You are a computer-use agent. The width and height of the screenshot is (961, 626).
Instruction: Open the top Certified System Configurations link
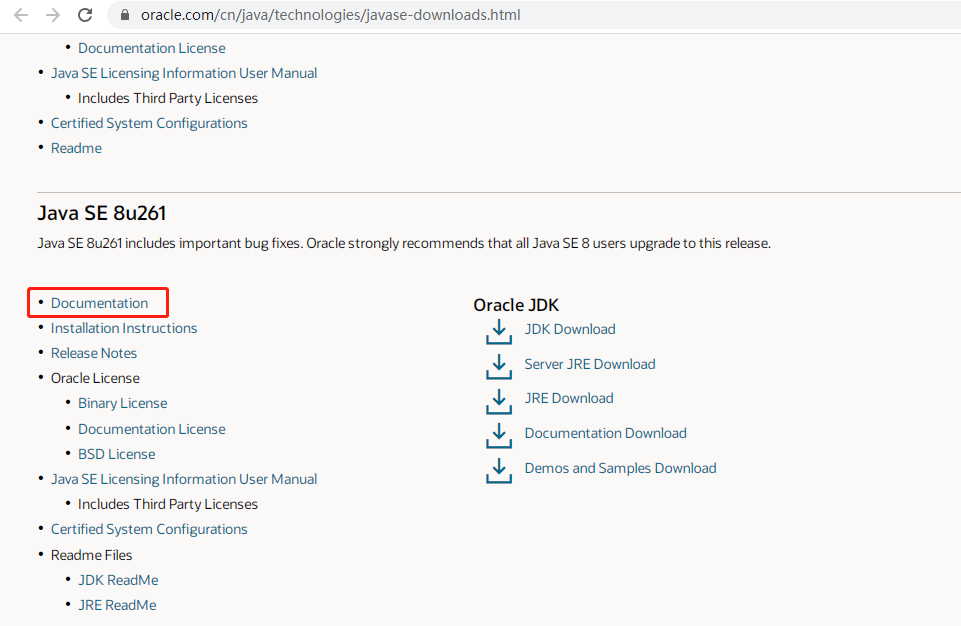tap(149, 123)
